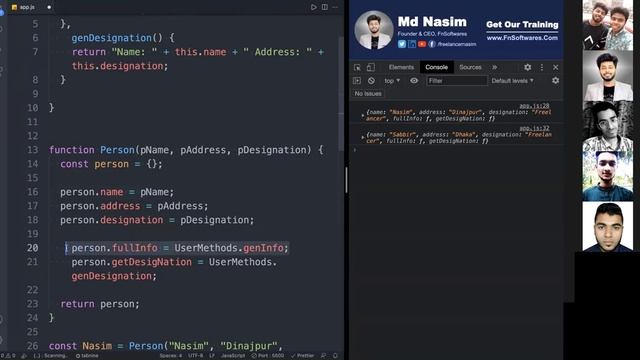Viewport: 640px width, 360px height.
Task: Open DevTools customize three-dot menu
Action: pos(542,67)
